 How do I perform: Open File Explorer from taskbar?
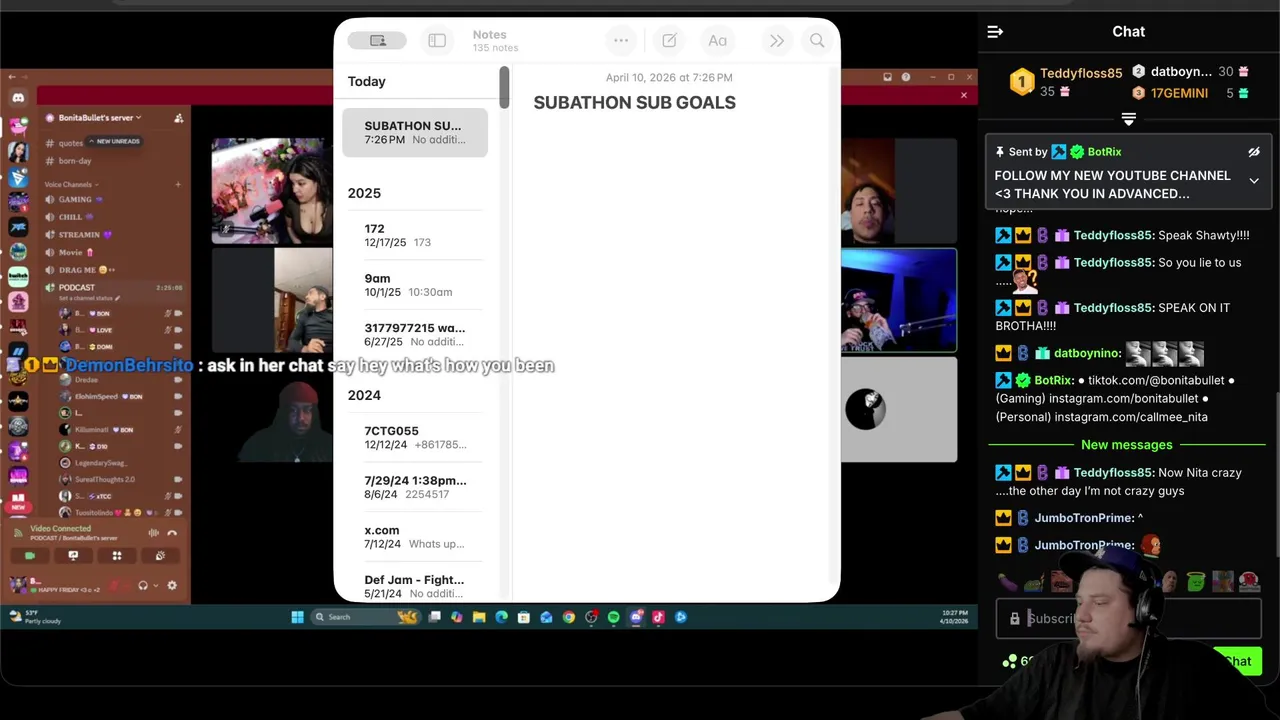479,617
